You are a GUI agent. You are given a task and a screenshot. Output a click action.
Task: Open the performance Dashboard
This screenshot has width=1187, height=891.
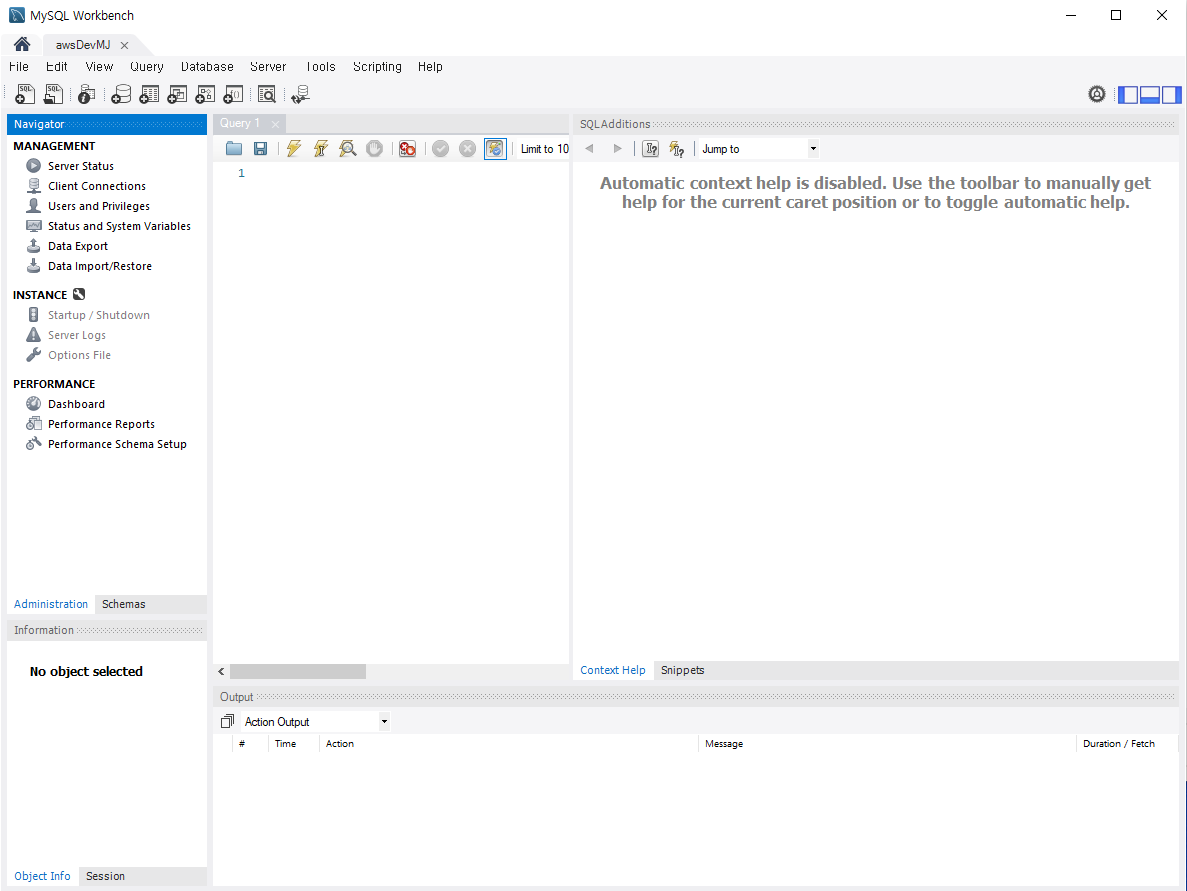coord(76,404)
